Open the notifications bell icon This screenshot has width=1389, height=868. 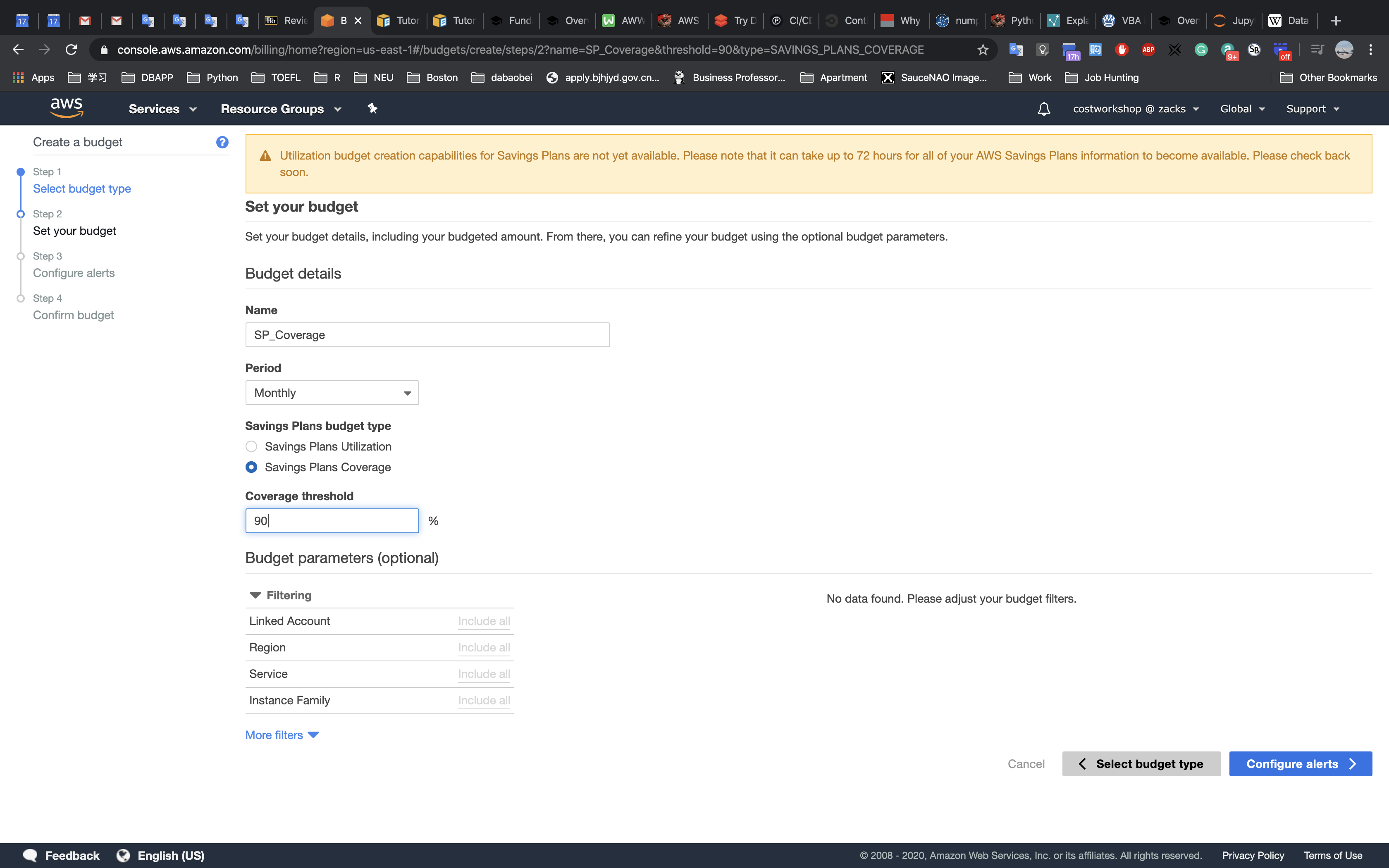1043,108
